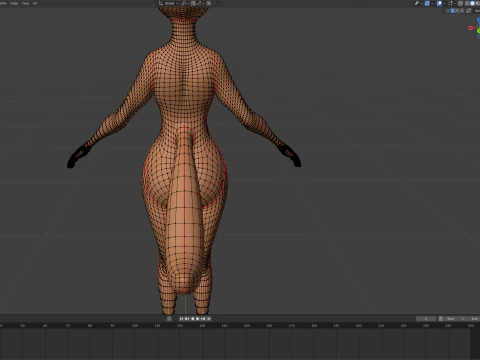Screen dimensions: 480x360
Task: Open the UV menu
Action: point(35,3)
